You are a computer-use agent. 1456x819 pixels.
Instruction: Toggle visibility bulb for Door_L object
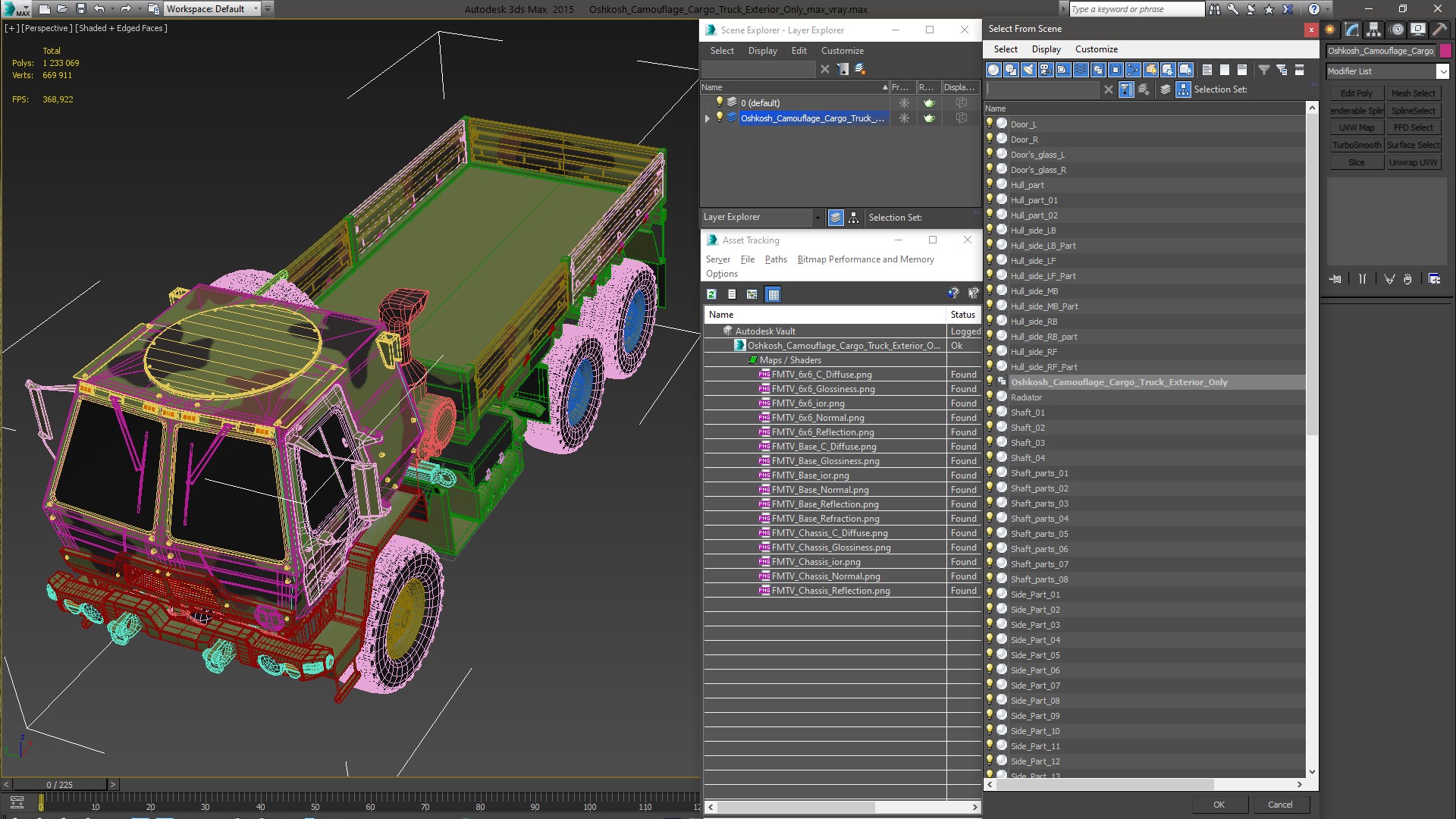(990, 124)
